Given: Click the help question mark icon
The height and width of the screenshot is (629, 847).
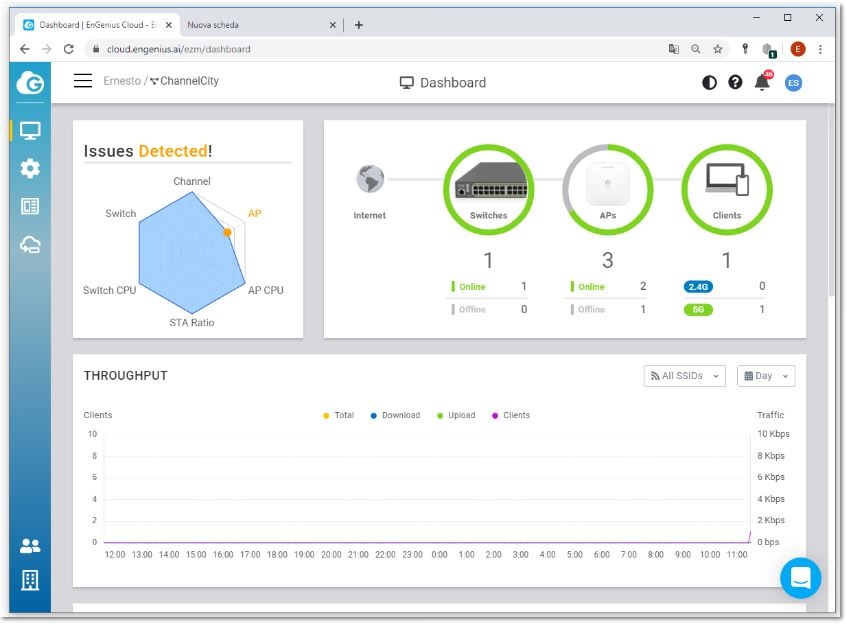Looking at the screenshot, I should 735,82.
